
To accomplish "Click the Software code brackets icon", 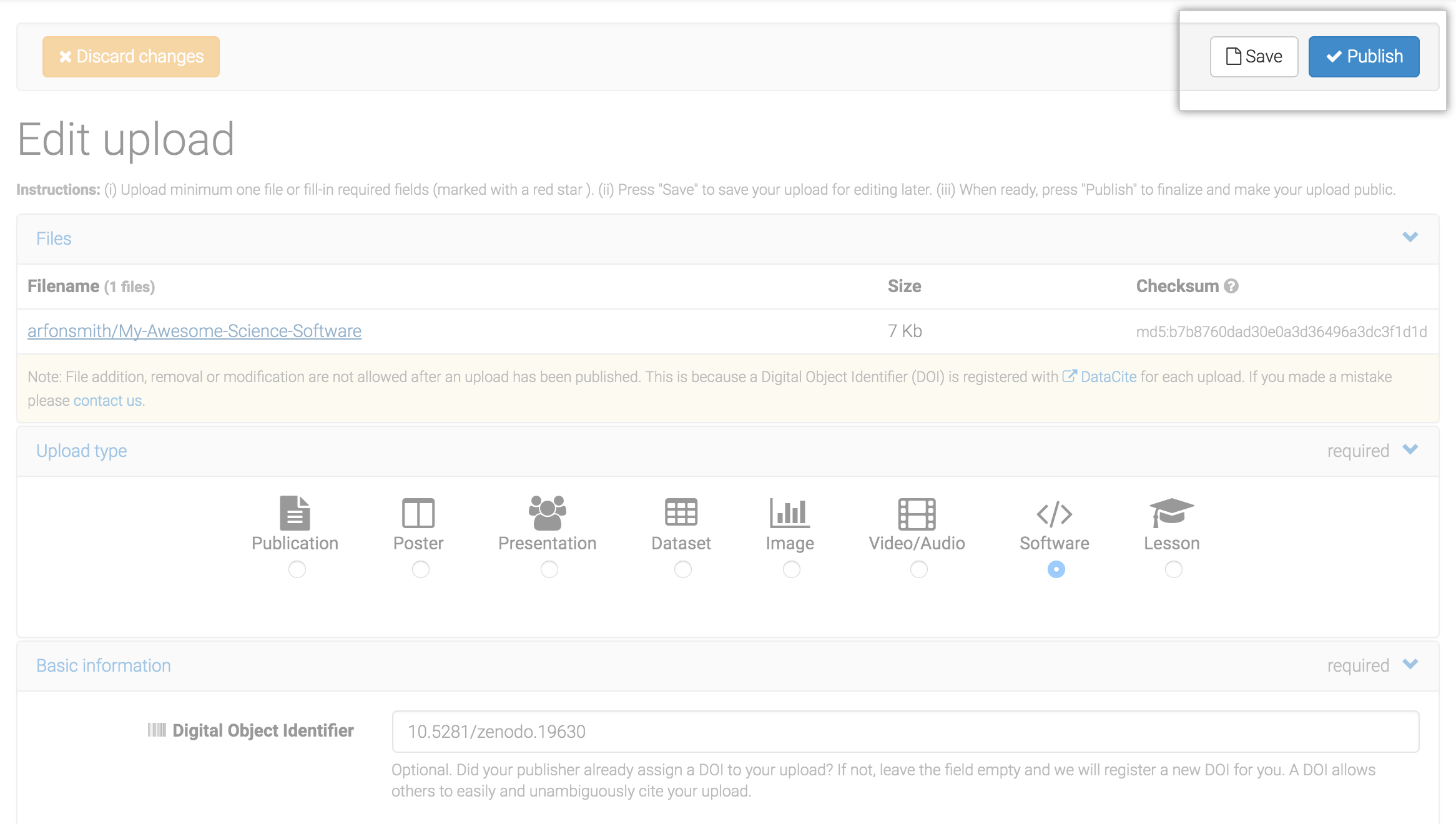I will (x=1055, y=514).
